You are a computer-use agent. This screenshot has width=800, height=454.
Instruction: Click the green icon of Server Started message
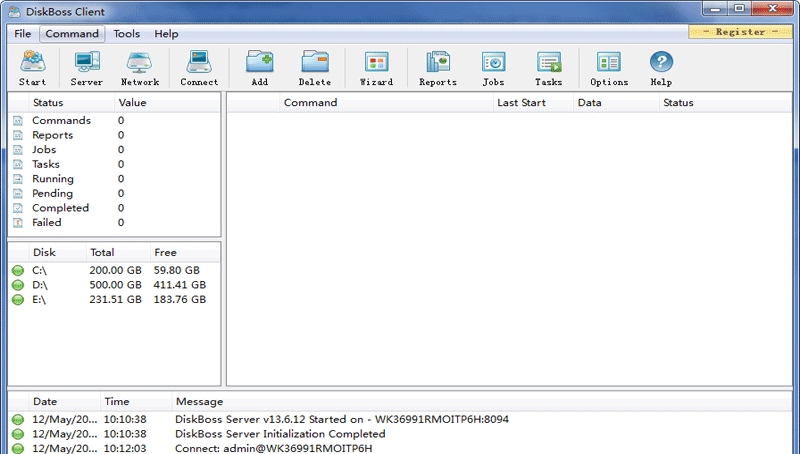click(x=18, y=420)
